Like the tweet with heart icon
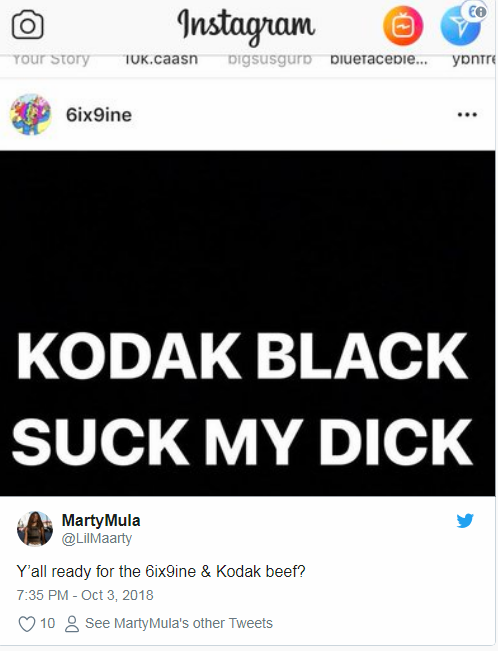The image size is (498, 651). click(27, 624)
